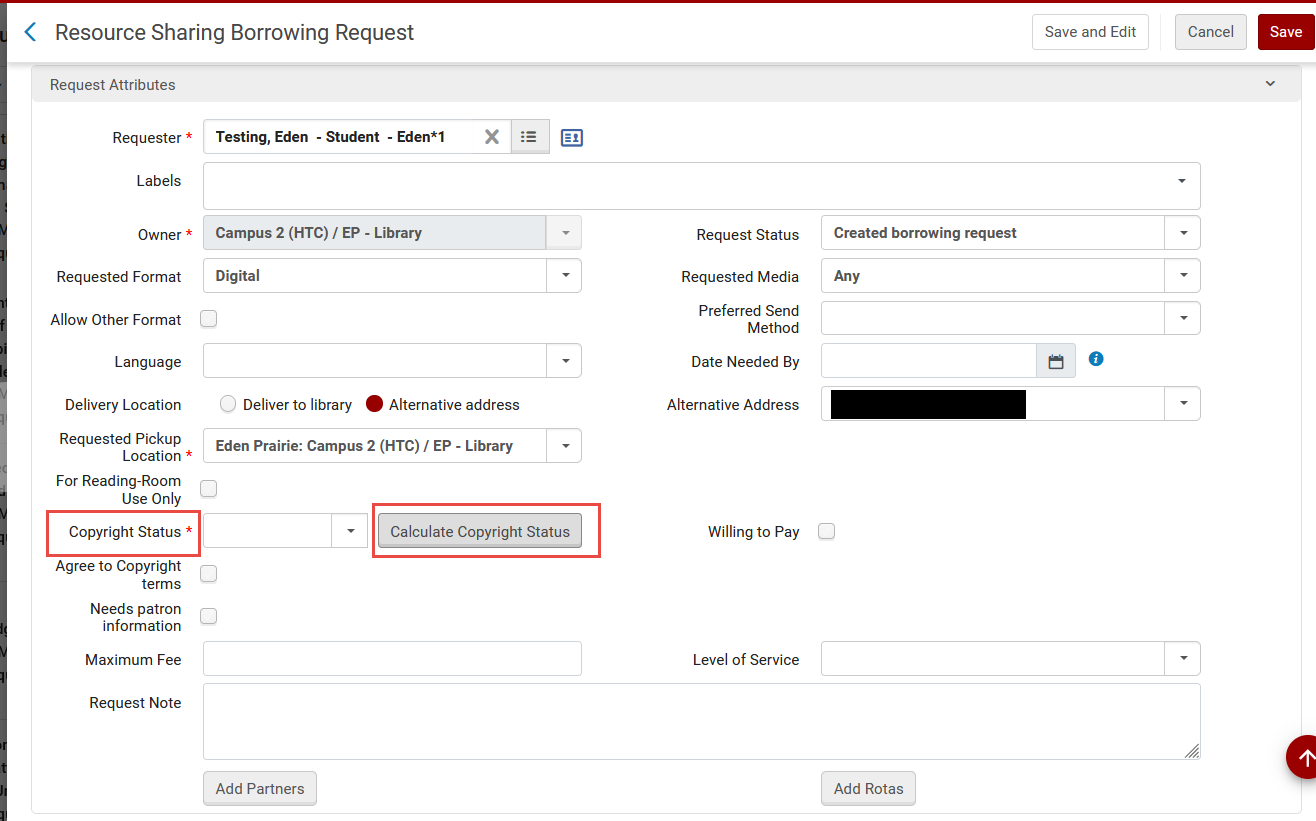
Task: Expand the Requested Media dropdown
Action: pyautogui.click(x=1183, y=275)
